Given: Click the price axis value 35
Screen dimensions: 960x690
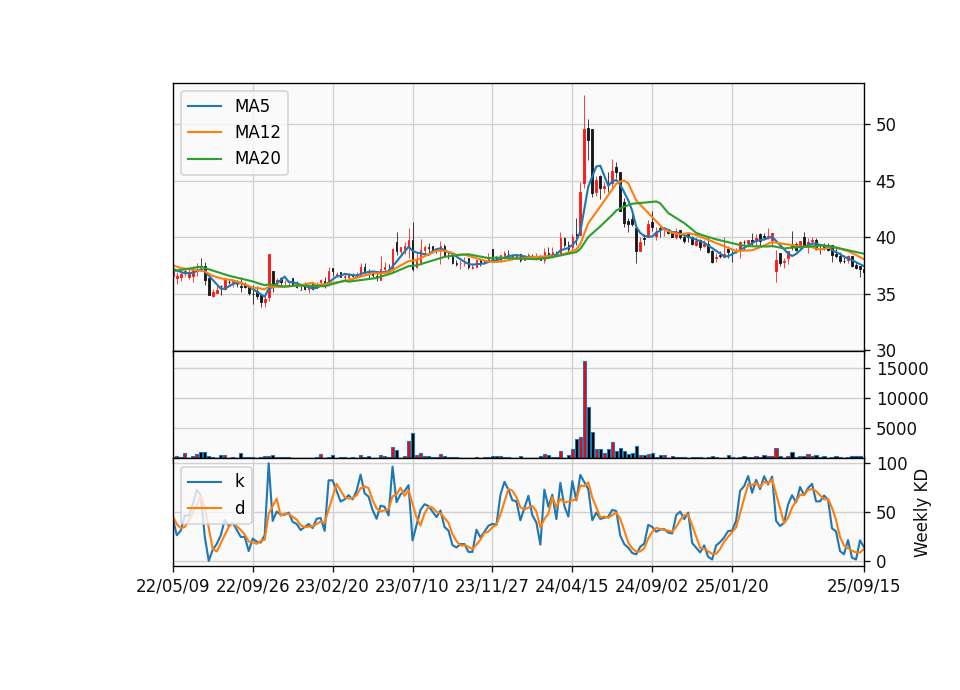Looking at the screenshot, I should (886, 294).
